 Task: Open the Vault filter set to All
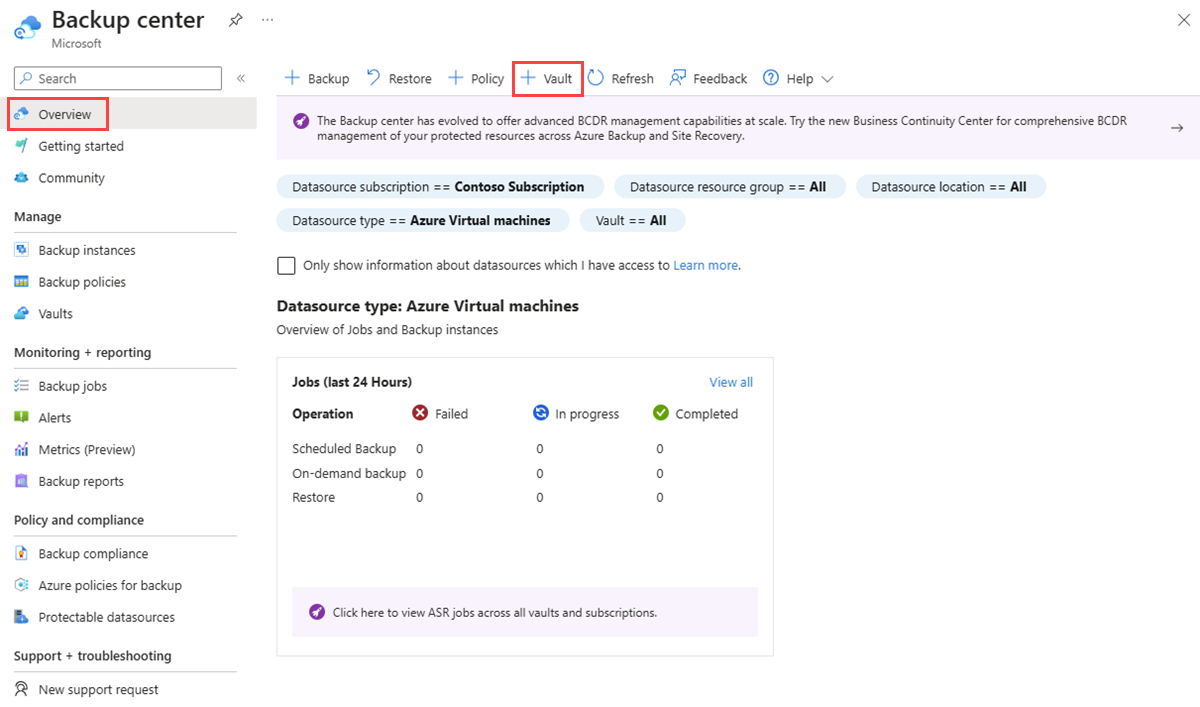[632, 220]
